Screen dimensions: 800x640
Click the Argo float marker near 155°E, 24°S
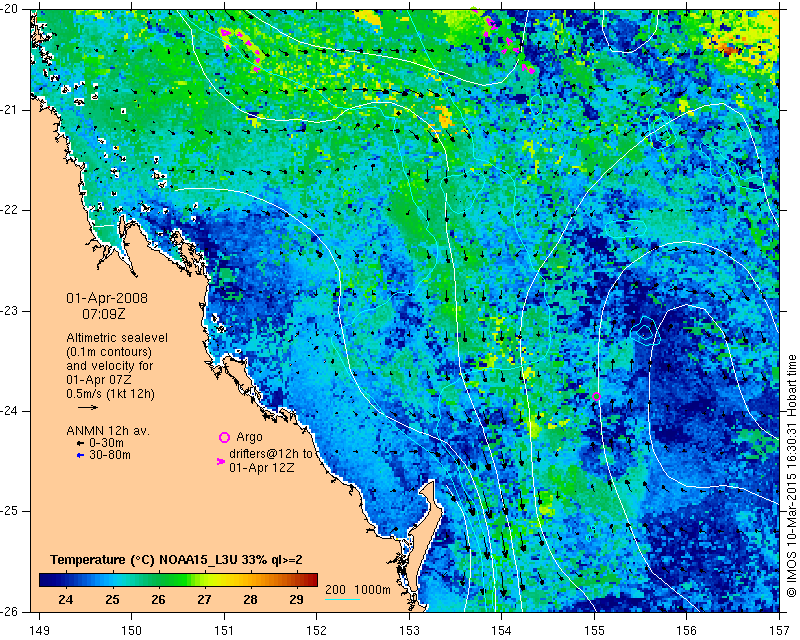click(x=596, y=396)
